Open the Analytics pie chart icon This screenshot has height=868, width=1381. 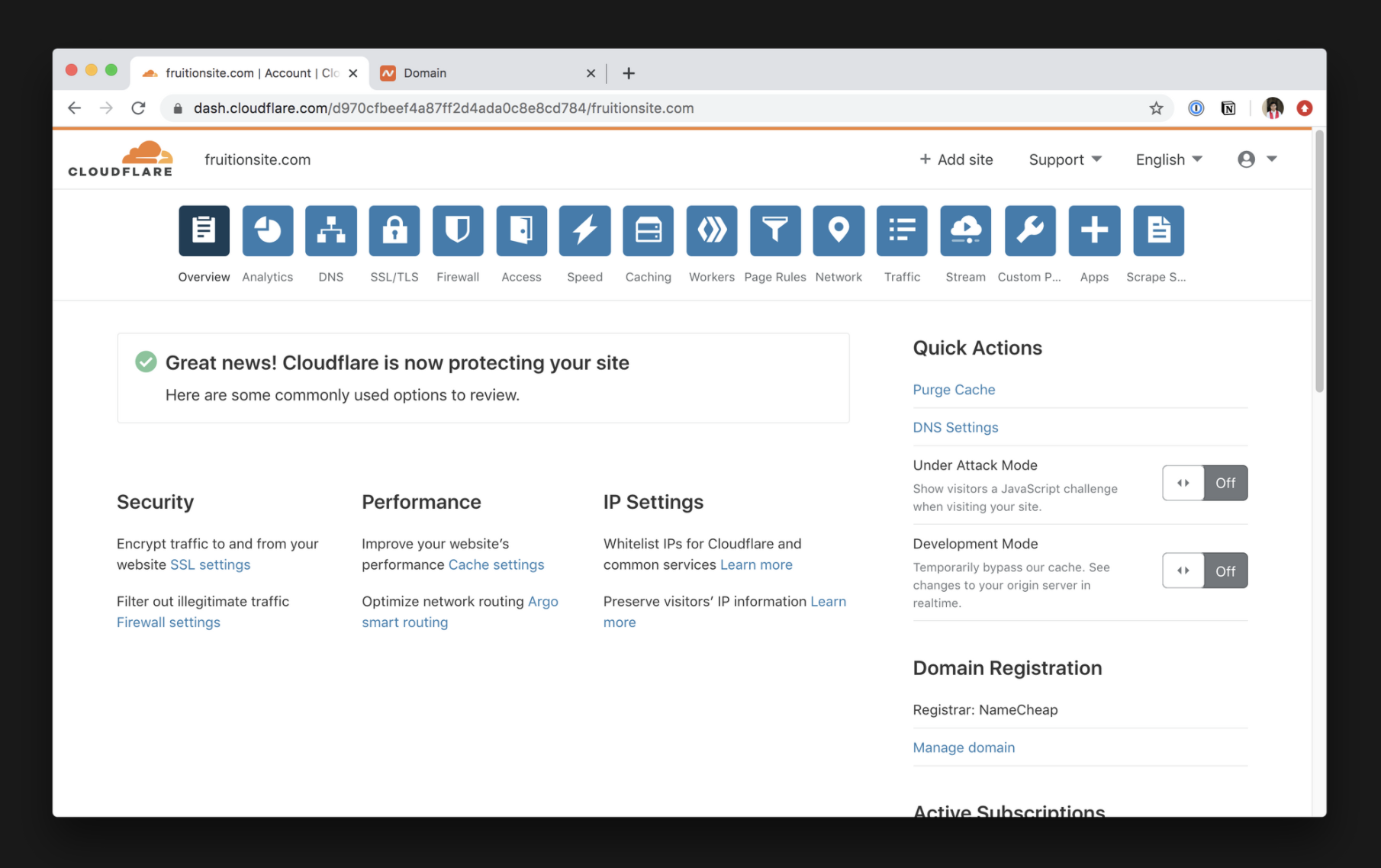click(x=267, y=230)
